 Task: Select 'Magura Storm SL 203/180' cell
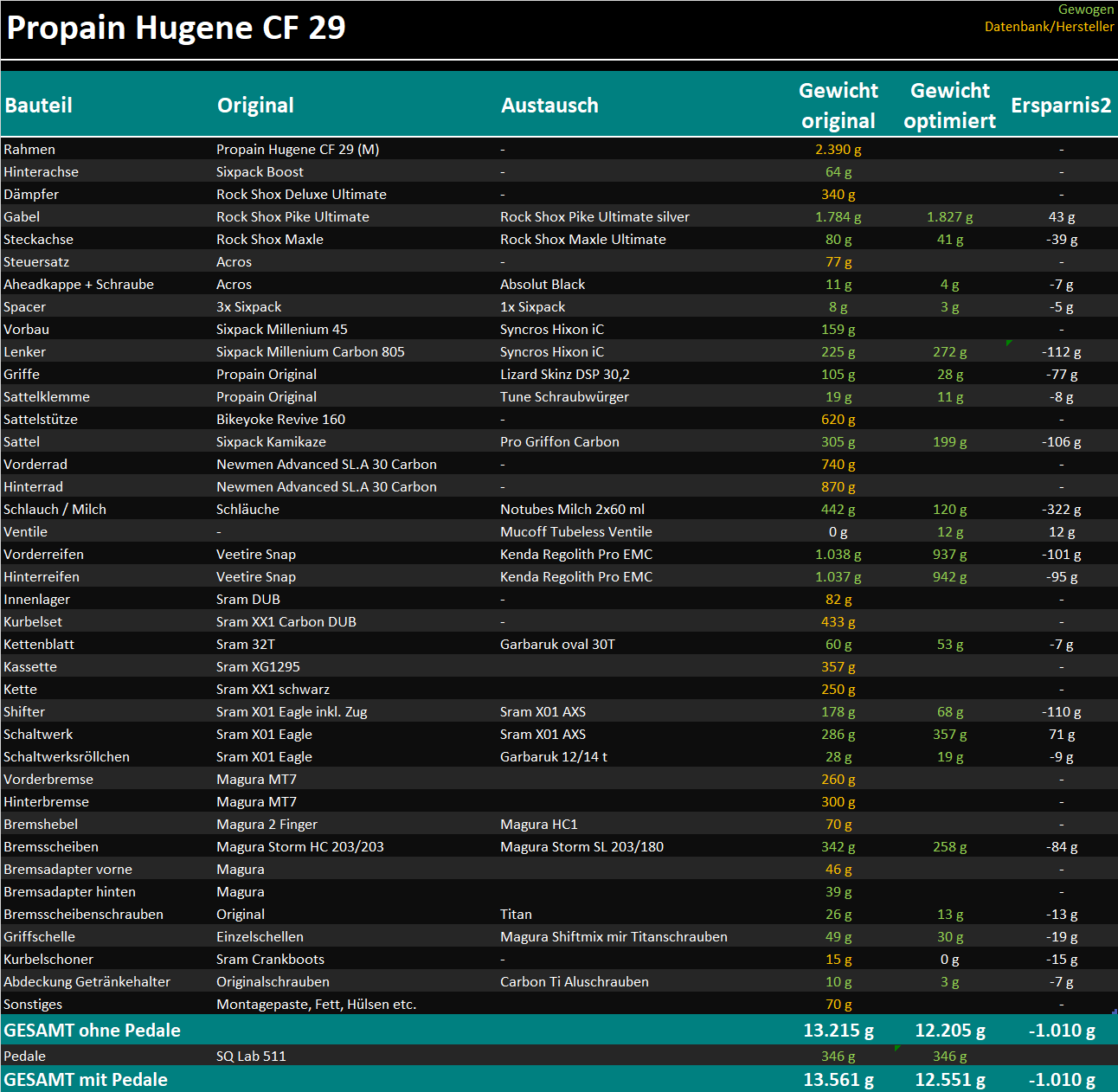click(x=581, y=847)
